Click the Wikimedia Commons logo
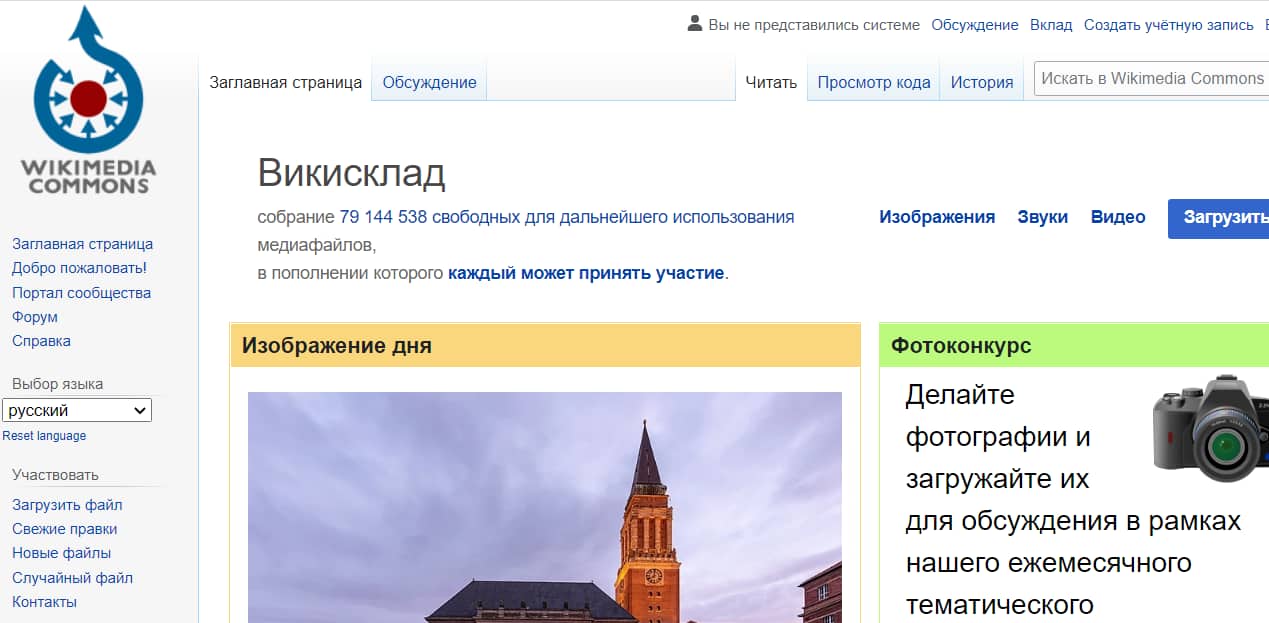The image size is (1269, 623). pos(89,100)
